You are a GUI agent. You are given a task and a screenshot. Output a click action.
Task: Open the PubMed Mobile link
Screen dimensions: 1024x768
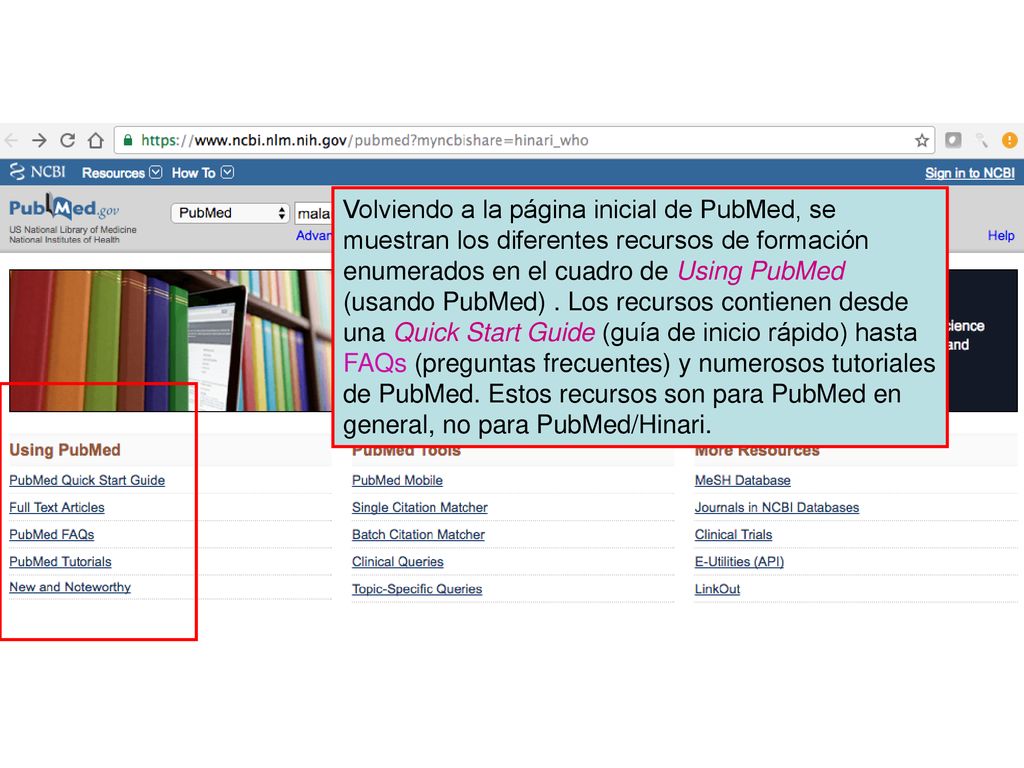[397, 481]
